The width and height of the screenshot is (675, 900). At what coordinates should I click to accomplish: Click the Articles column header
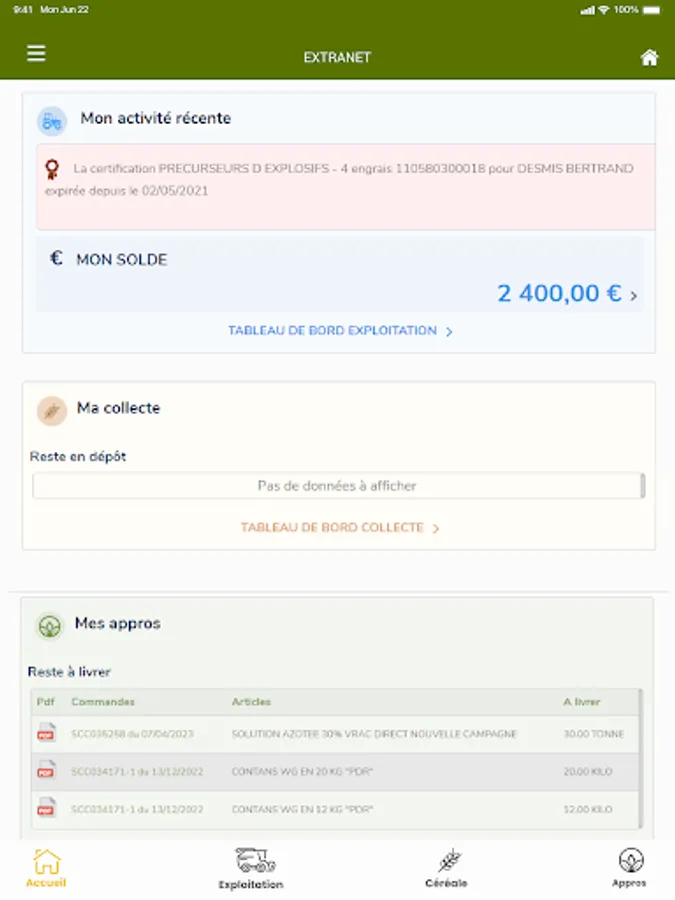[x=251, y=702]
